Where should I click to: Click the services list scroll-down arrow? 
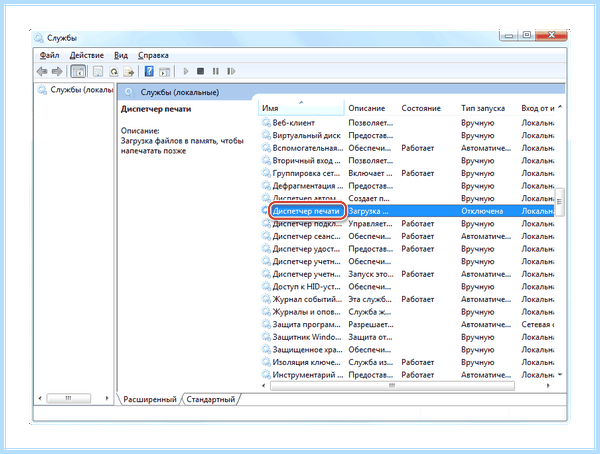(x=560, y=375)
